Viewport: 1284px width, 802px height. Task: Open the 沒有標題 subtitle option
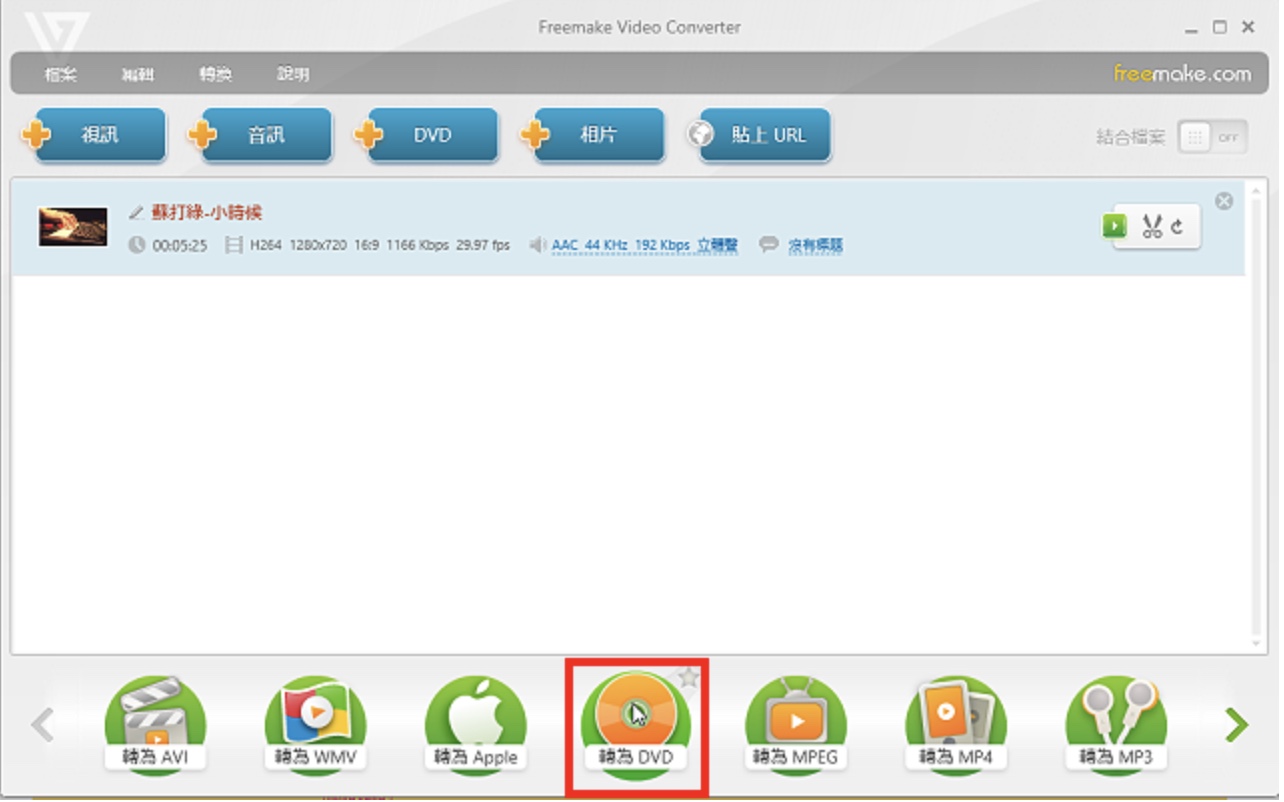coord(815,245)
